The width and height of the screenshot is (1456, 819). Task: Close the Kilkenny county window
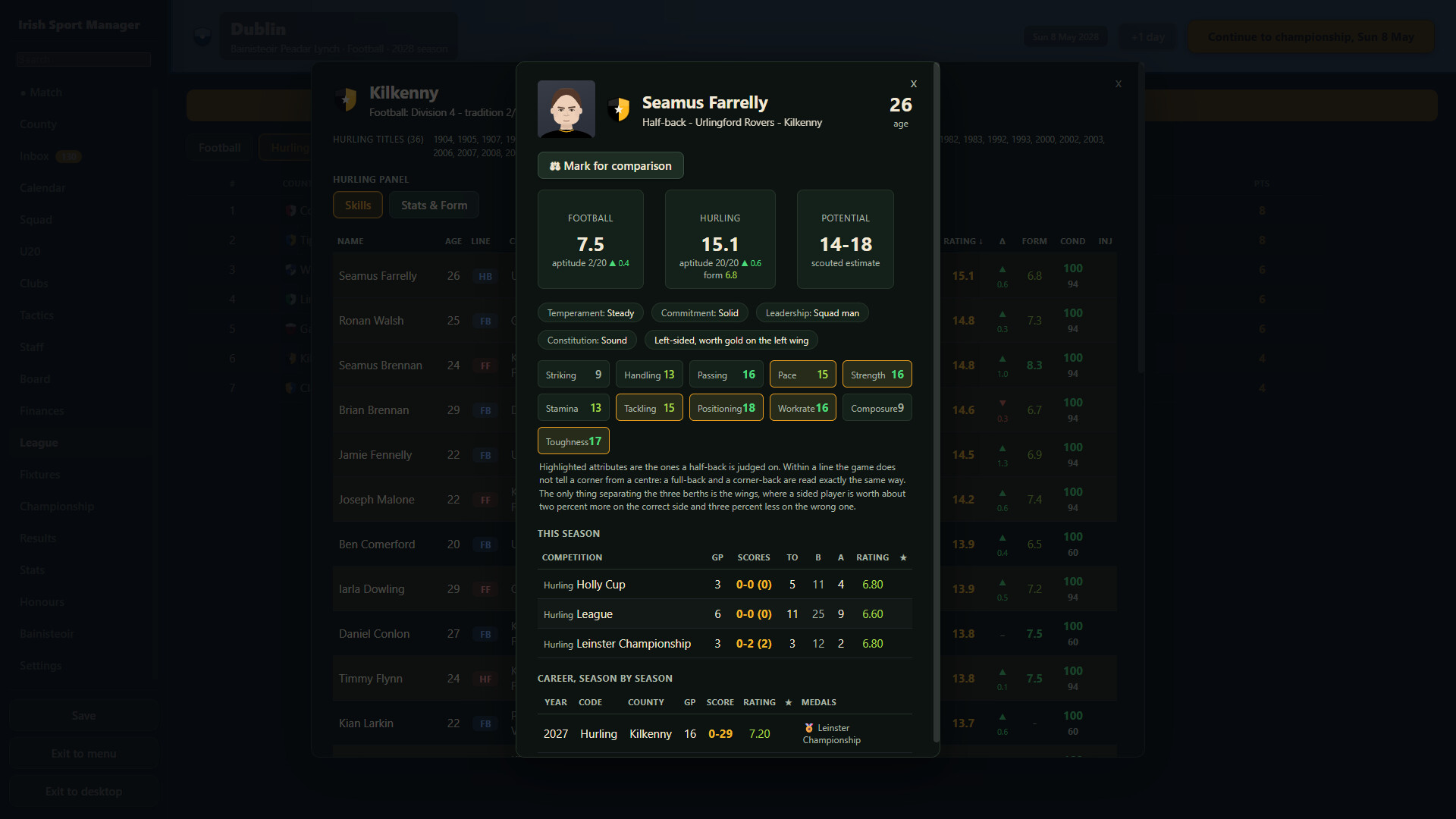point(1118,84)
